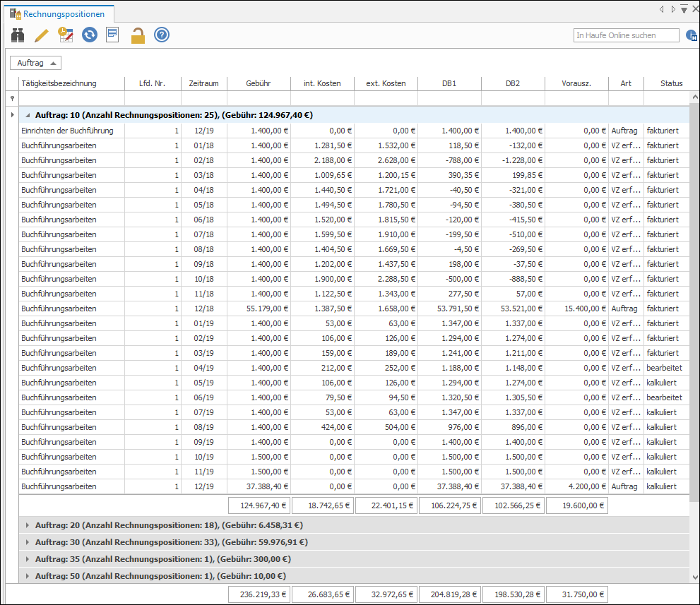This screenshot has width=700, height=605.
Task: Click Gebühr value 55.179,00 €
Action: click(267, 309)
